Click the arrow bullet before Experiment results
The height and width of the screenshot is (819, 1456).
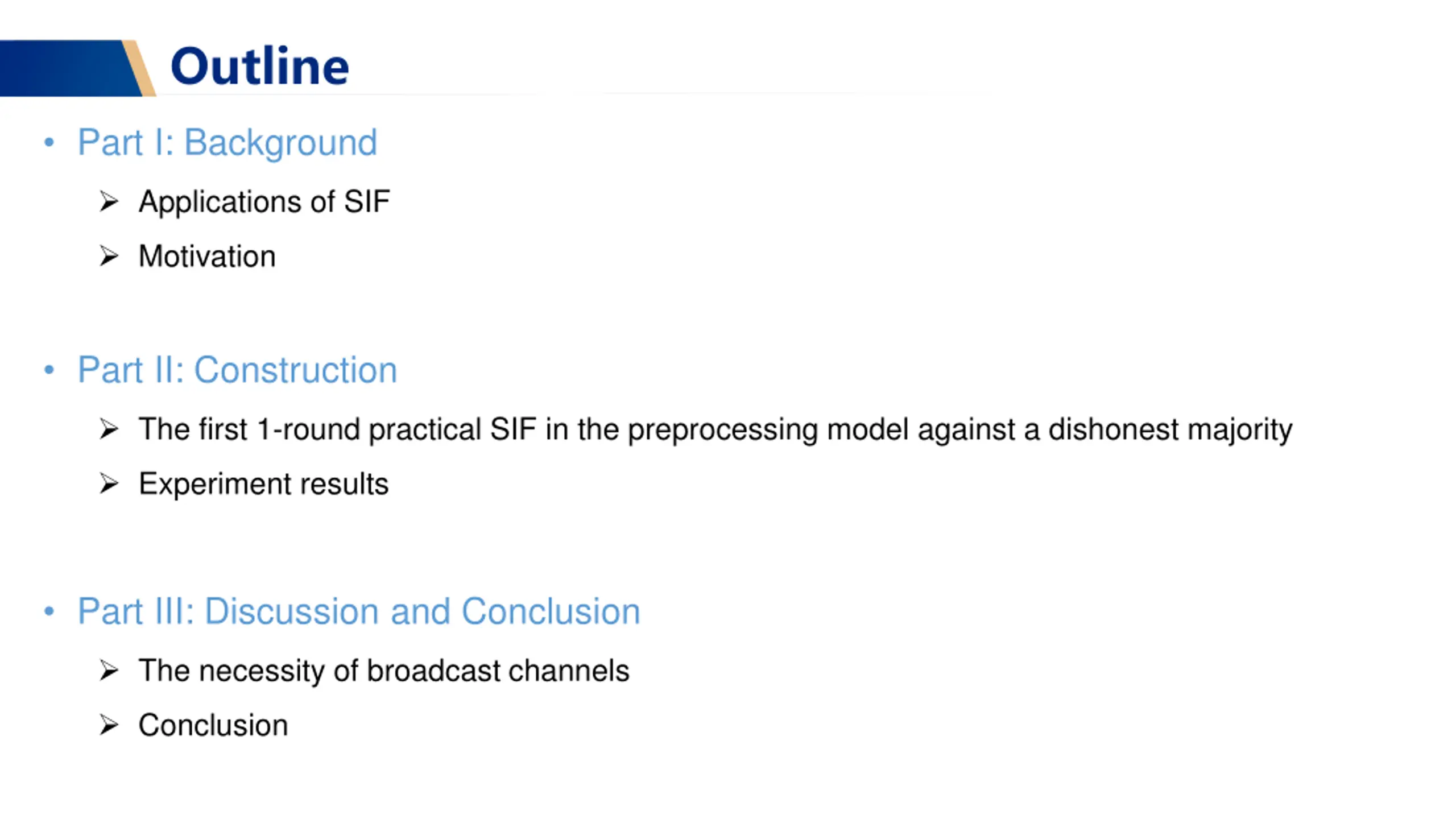(x=109, y=484)
